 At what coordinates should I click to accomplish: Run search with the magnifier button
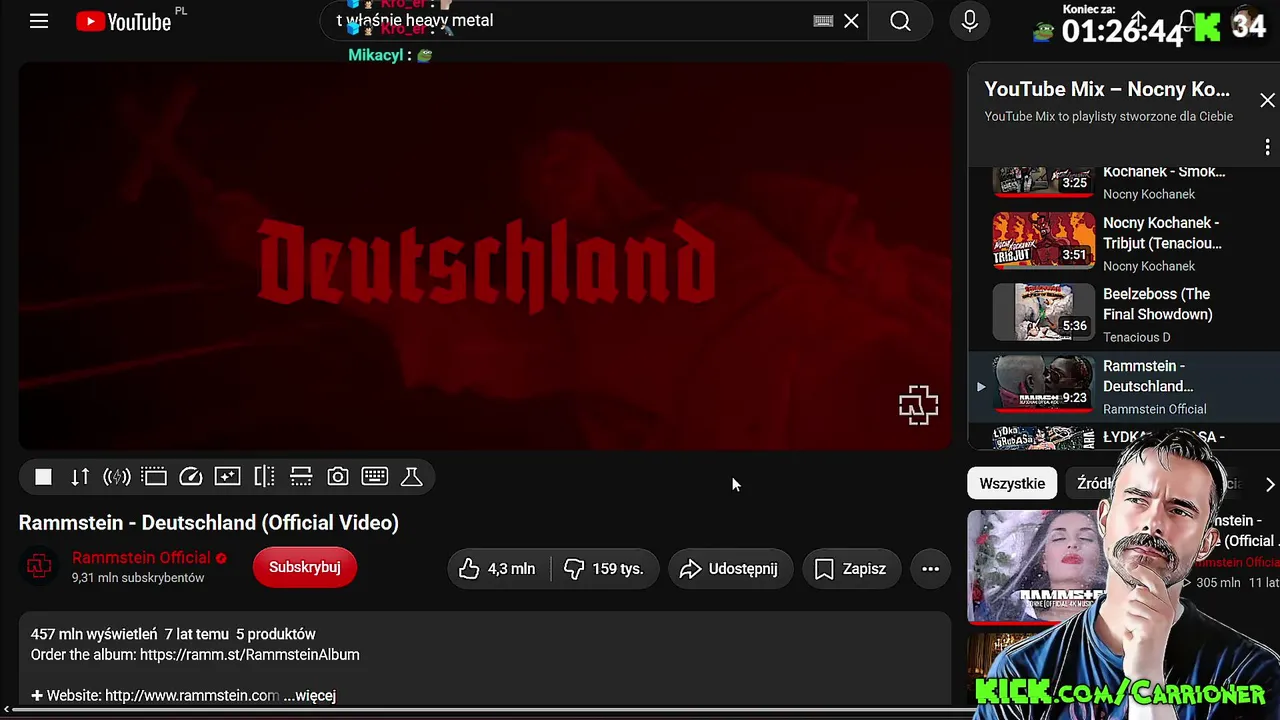click(x=900, y=21)
